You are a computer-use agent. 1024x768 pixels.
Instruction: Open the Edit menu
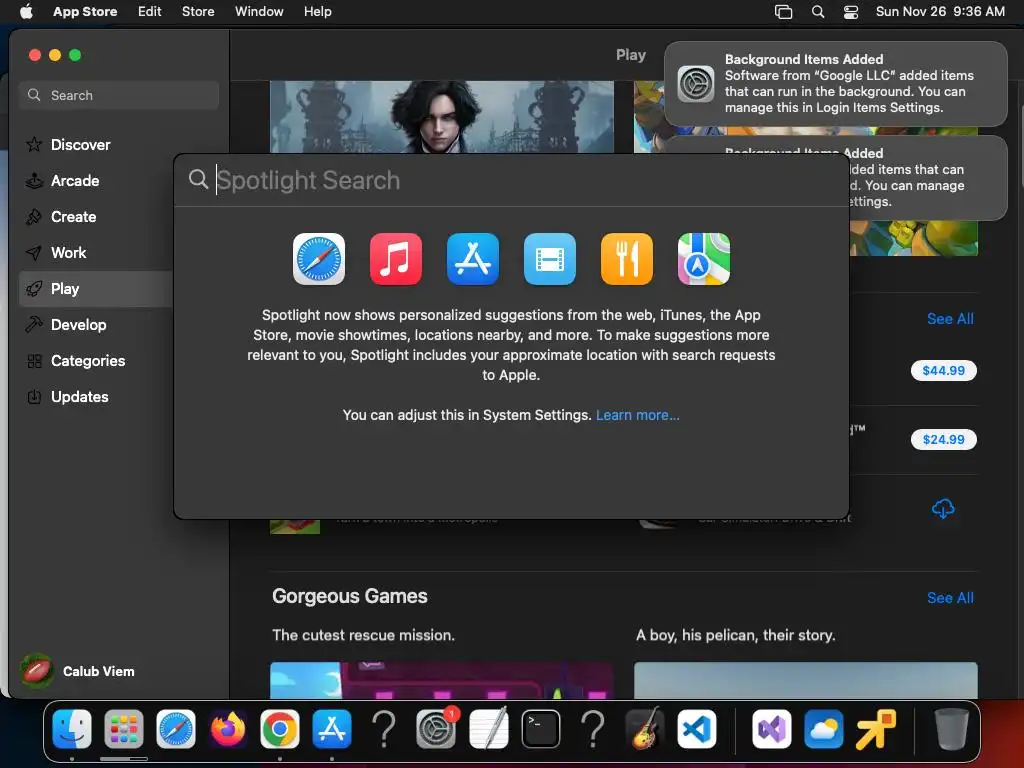(x=150, y=12)
